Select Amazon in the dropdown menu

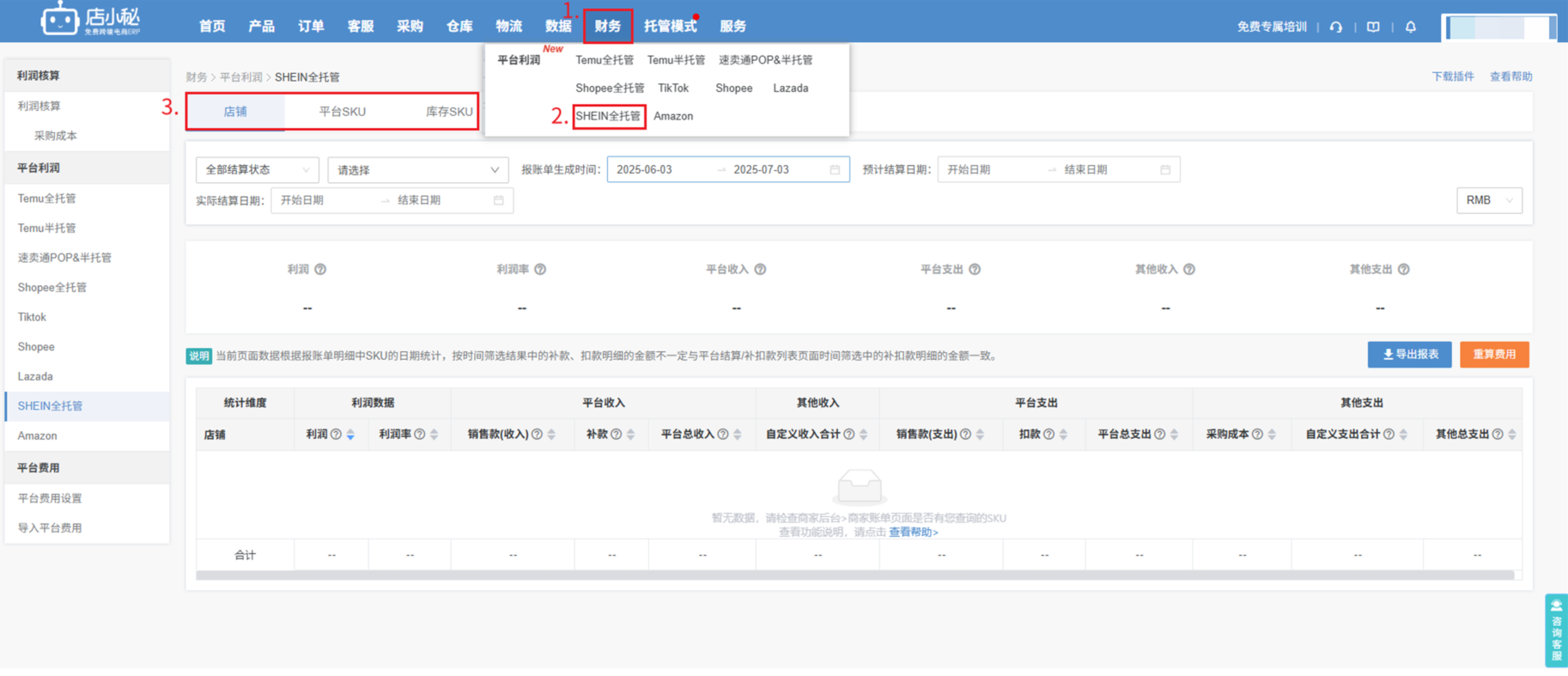tap(673, 116)
